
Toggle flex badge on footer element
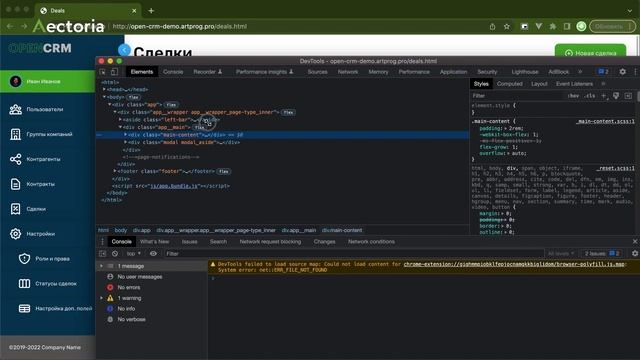pos(223,171)
